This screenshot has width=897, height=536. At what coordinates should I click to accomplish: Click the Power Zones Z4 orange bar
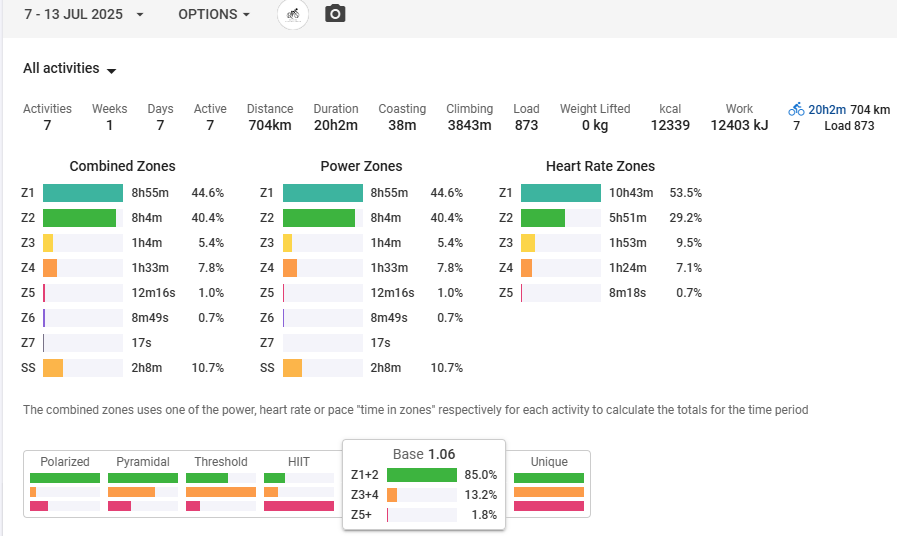[x=290, y=268]
